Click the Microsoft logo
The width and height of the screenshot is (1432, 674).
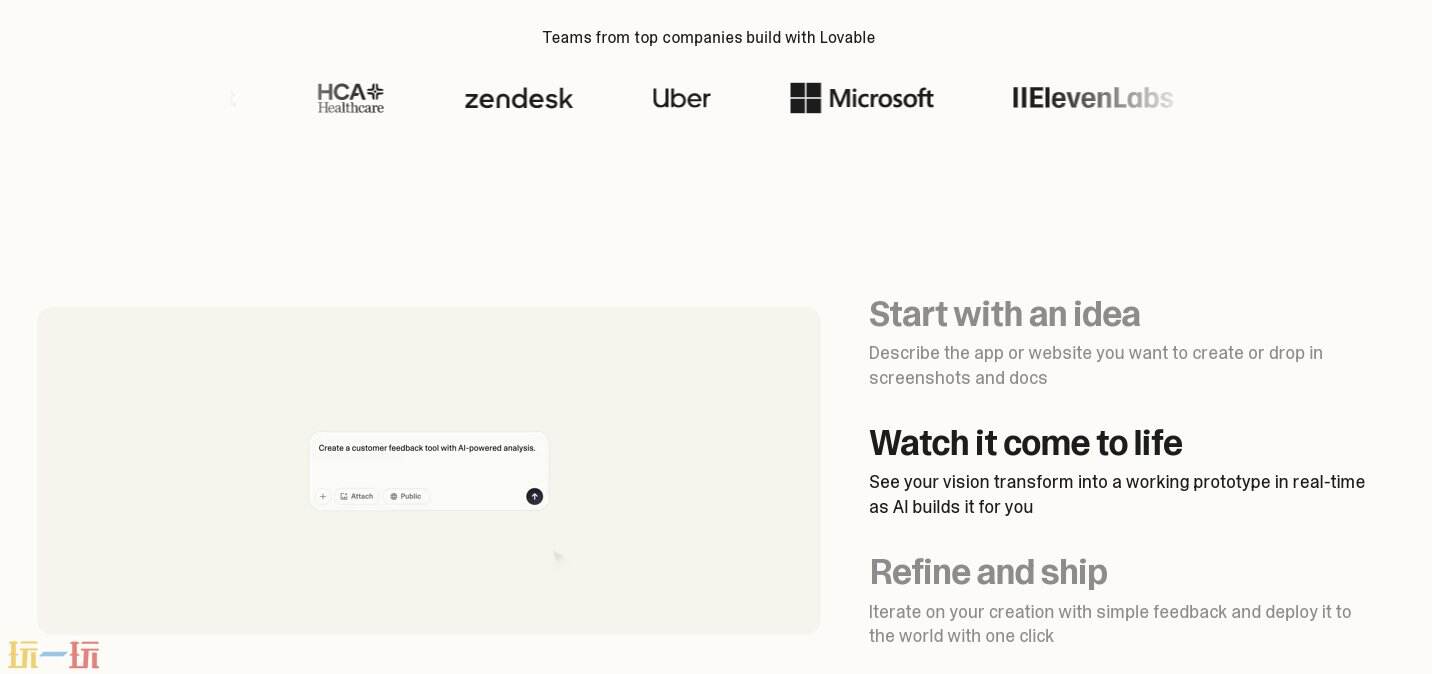coord(861,98)
